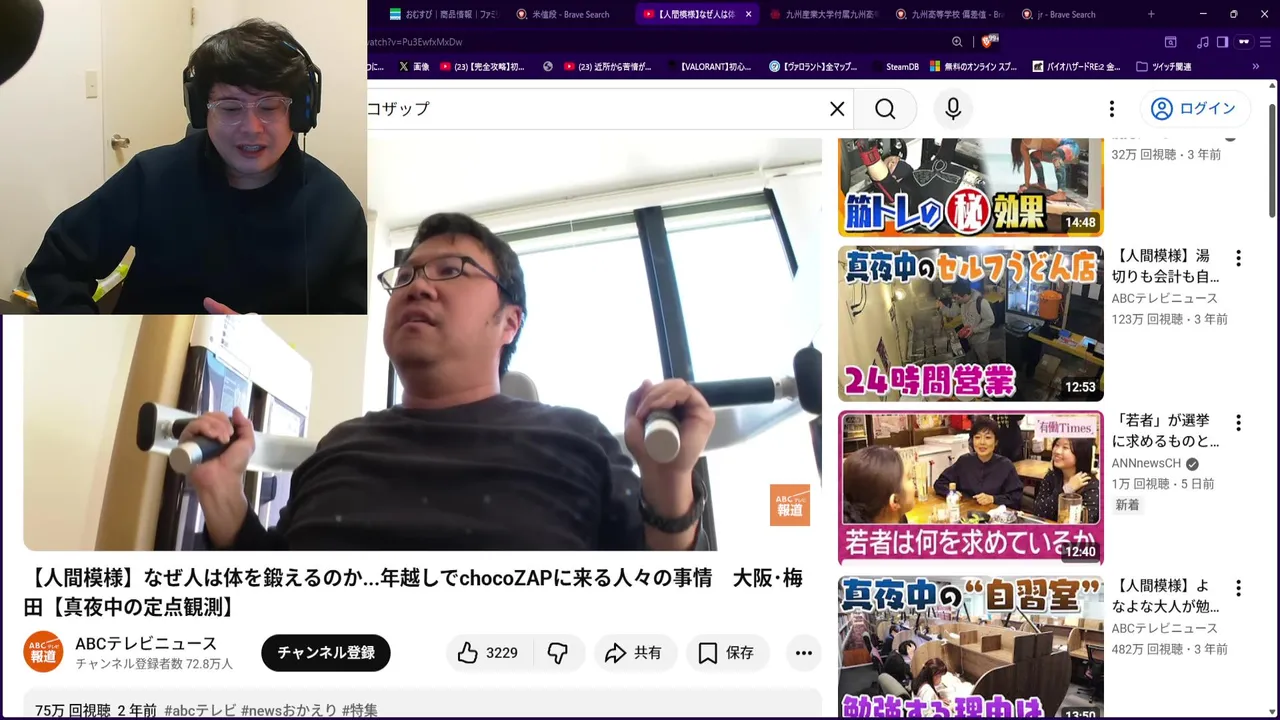Open the 【人間模様】湯切りも会計も title
This screenshot has width=1280, height=720.
coord(1166,266)
